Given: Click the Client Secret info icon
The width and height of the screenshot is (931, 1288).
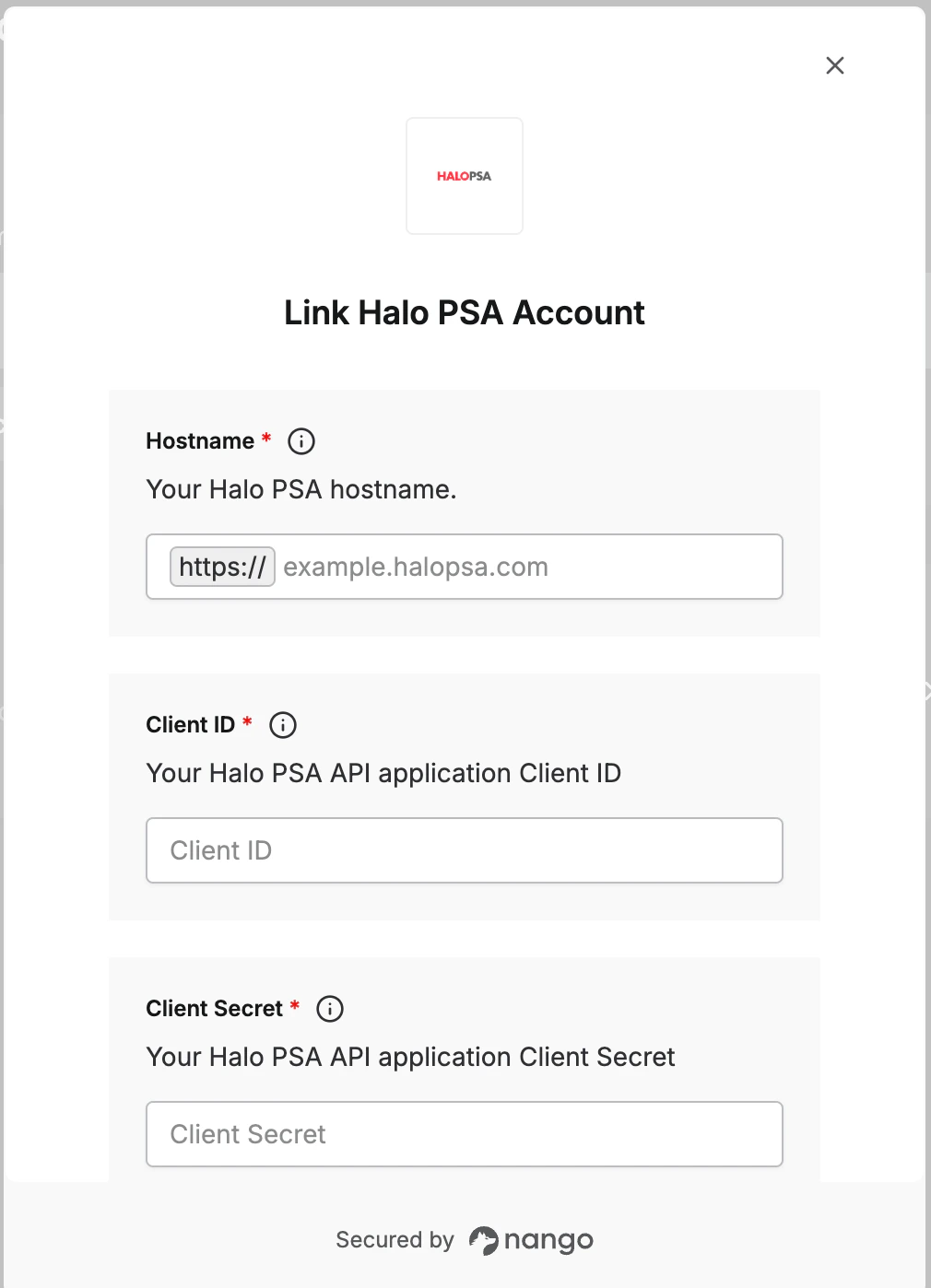Looking at the screenshot, I should (330, 1009).
